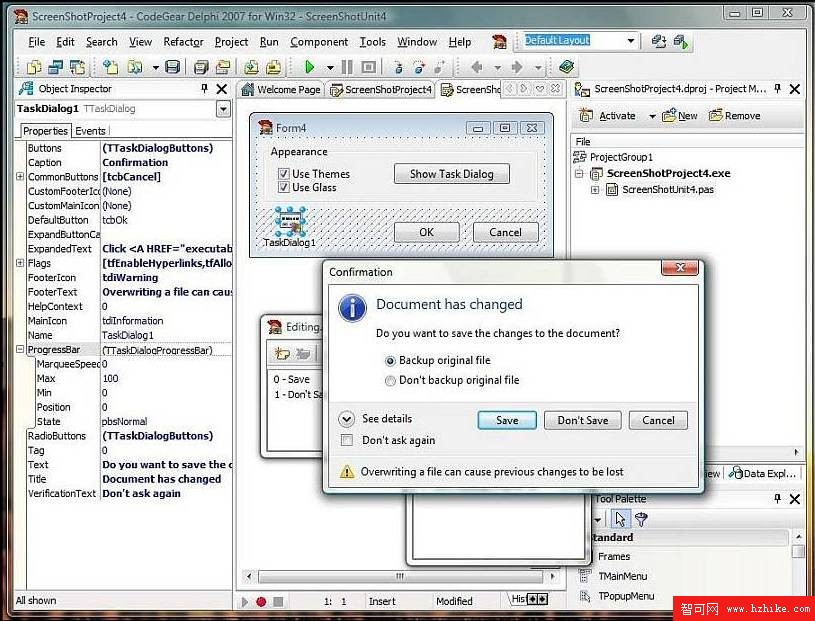The width and height of the screenshot is (815, 621).
Task: Open the Forward history dropdown arrow
Action: coord(538,68)
